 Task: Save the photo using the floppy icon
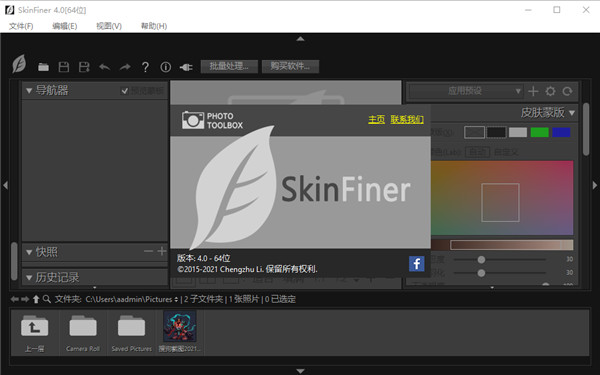pyautogui.click(x=64, y=67)
